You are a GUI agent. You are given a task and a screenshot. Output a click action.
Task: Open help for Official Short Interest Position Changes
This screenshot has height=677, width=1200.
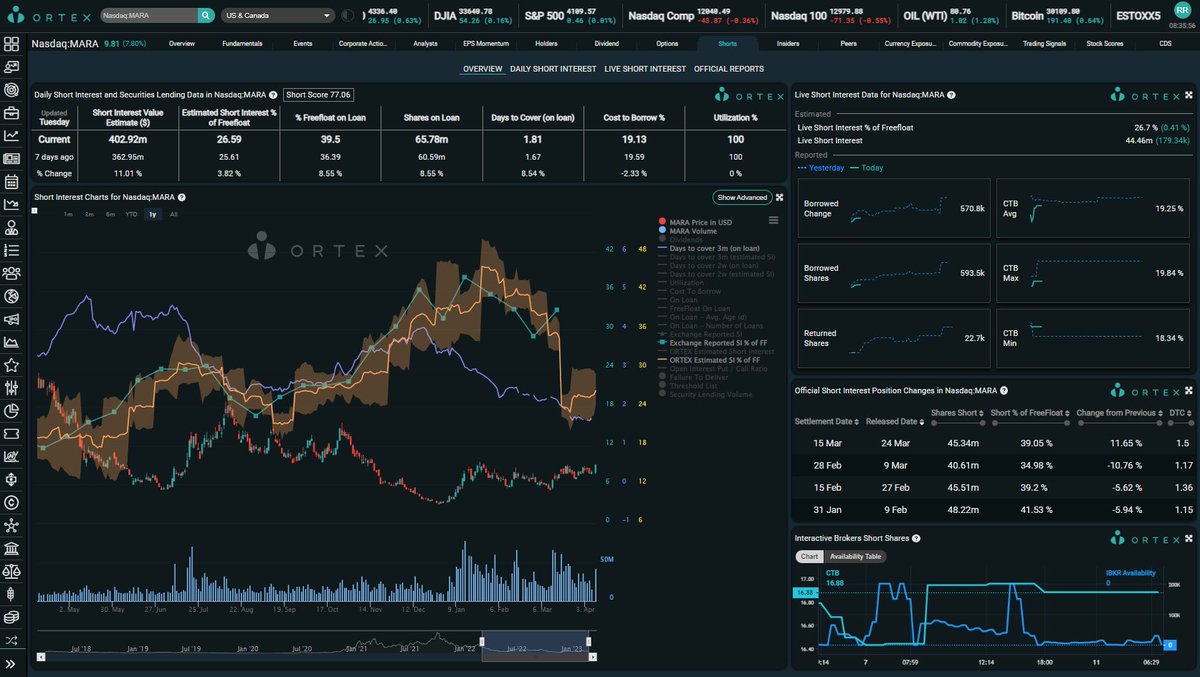click(x=1003, y=391)
